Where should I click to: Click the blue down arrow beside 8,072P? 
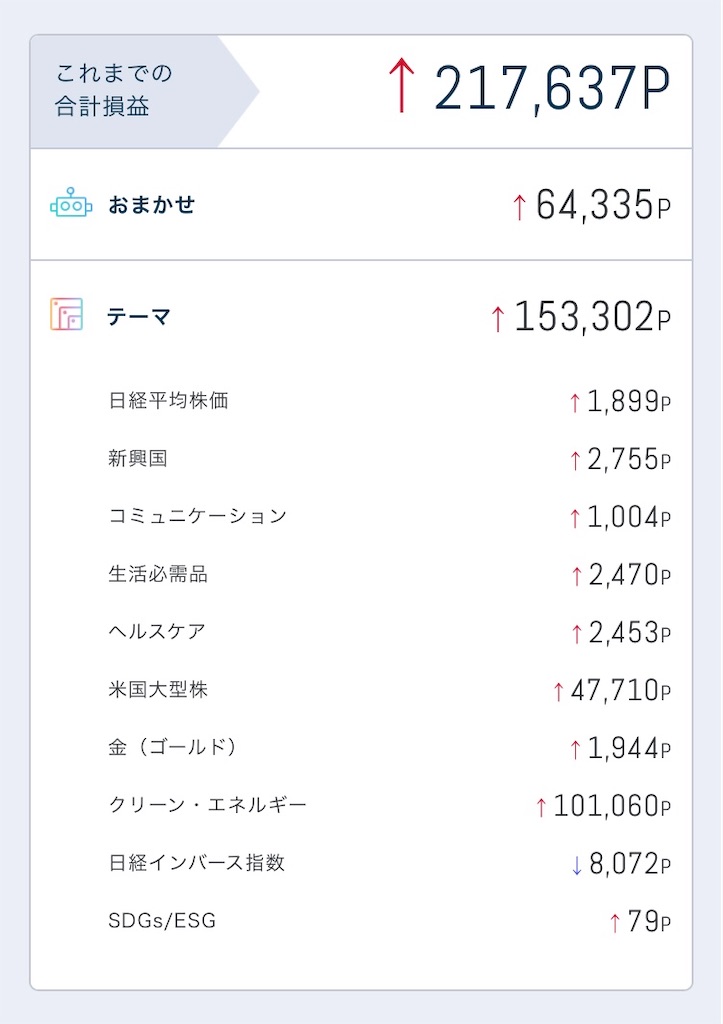pyautogui.click(x=576, y=865)
